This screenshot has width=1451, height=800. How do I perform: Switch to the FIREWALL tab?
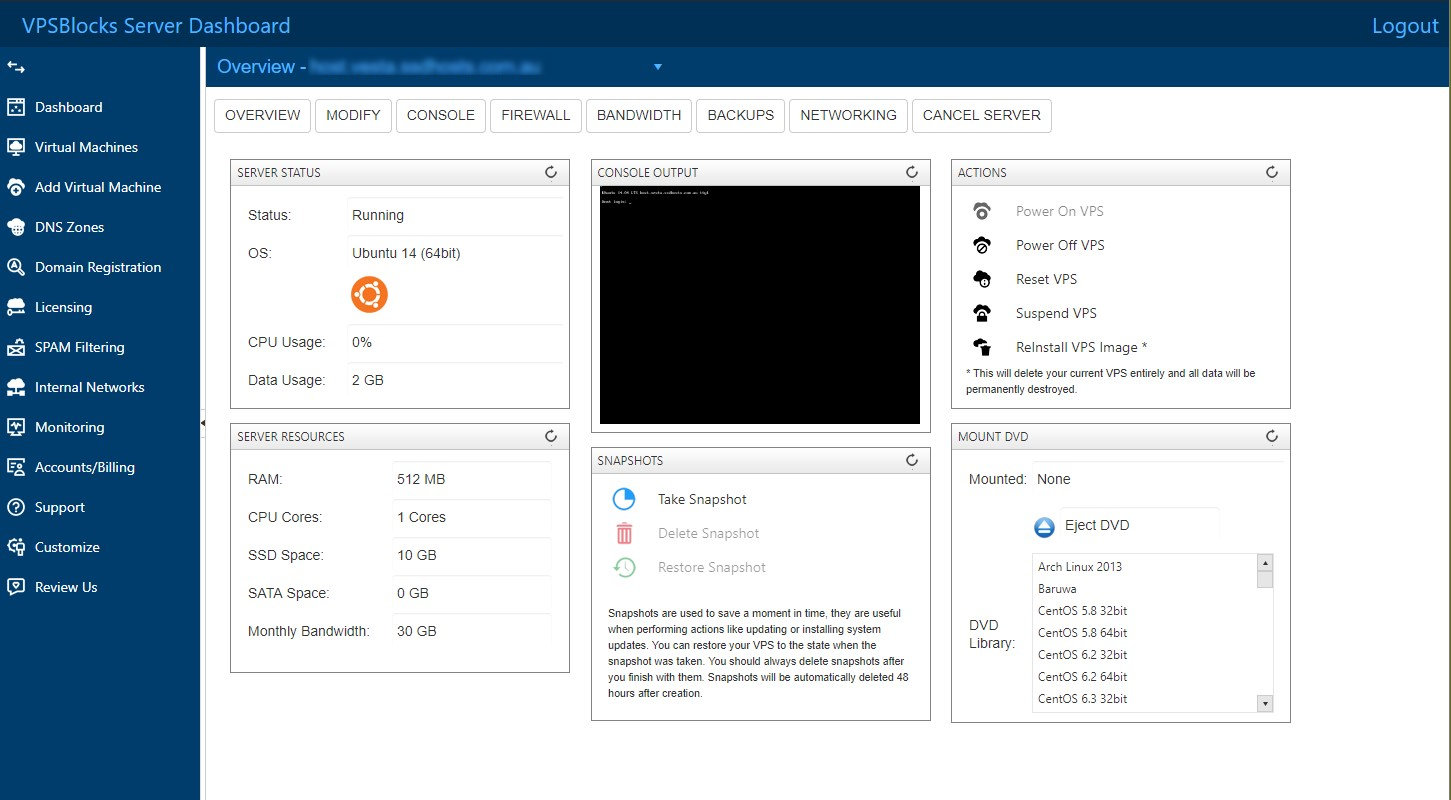point(535,116)
